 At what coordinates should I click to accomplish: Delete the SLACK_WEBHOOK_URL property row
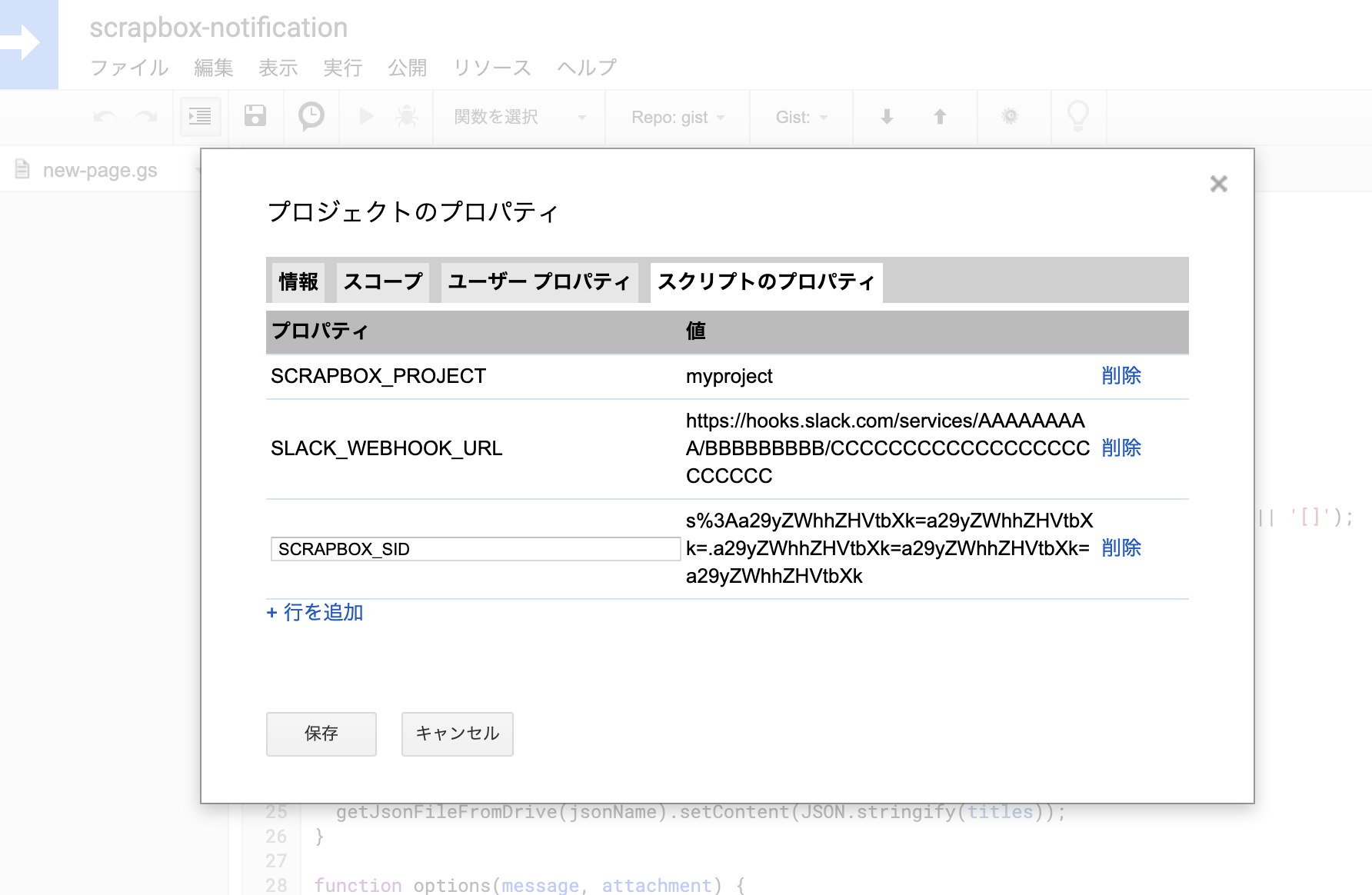pyautogui.click(x=1121, y=448)
